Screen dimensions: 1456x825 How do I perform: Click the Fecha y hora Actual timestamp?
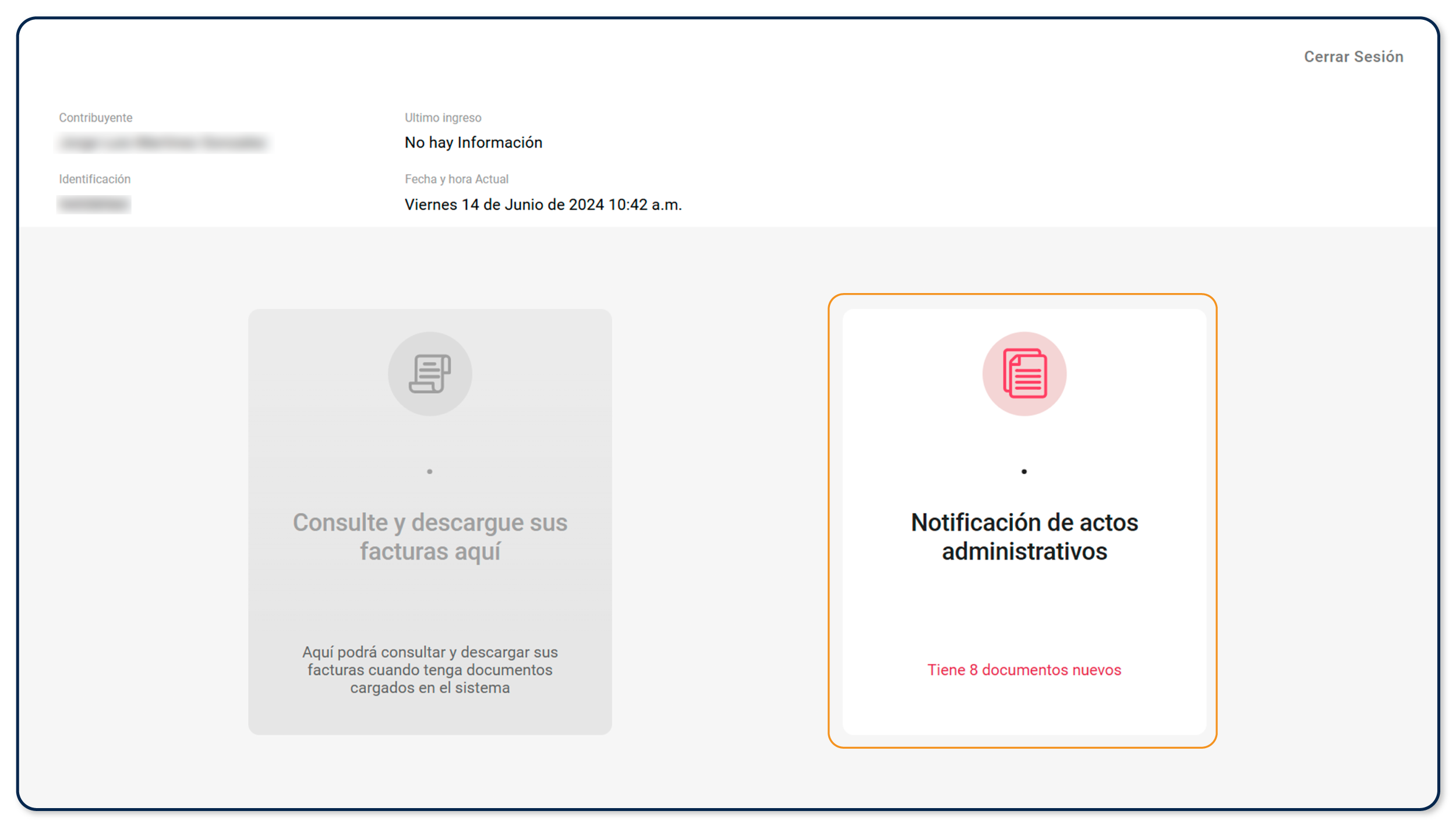(543, 205)
